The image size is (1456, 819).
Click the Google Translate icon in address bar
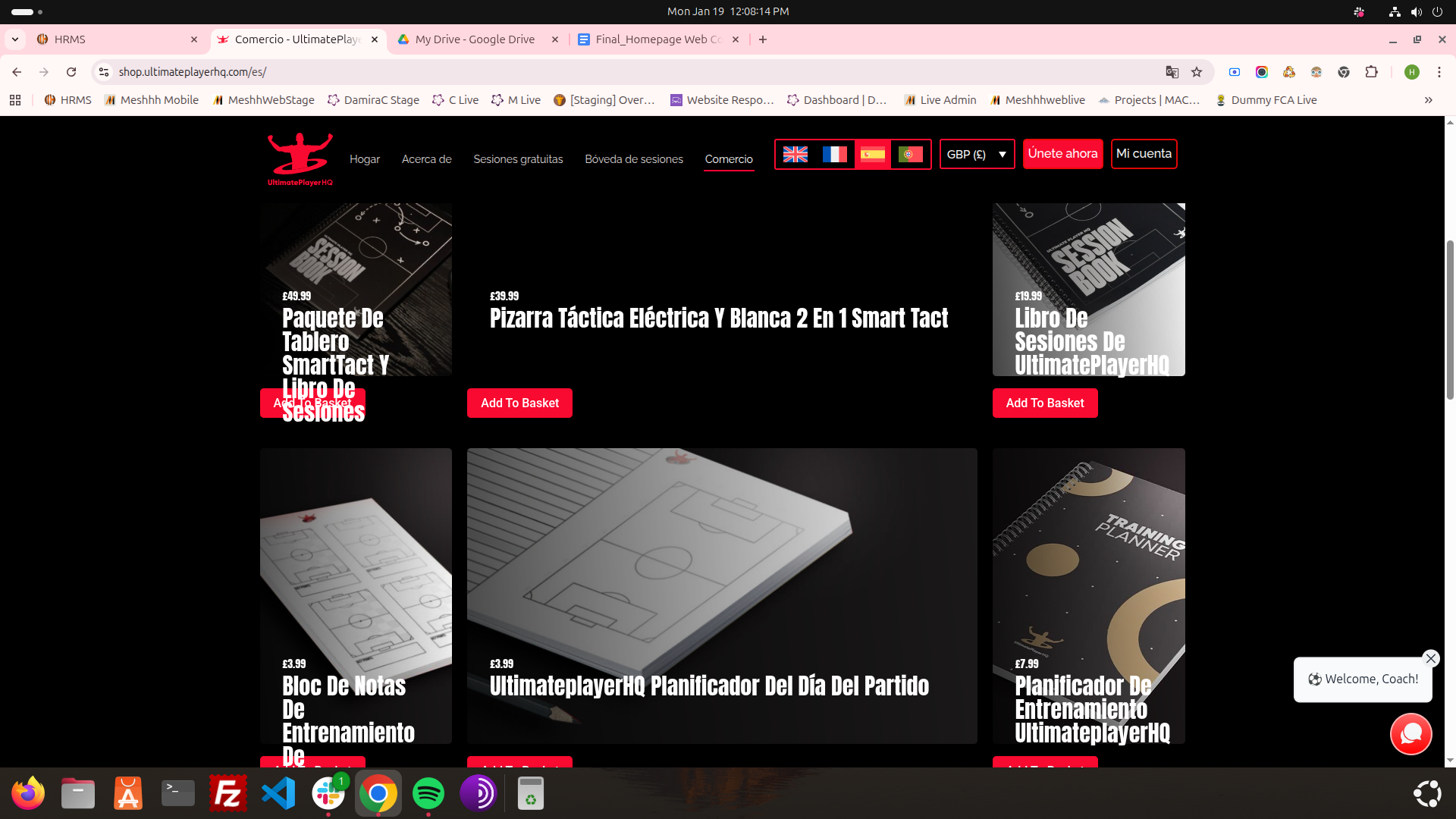pyautogui.click(x=1172, y=72)
